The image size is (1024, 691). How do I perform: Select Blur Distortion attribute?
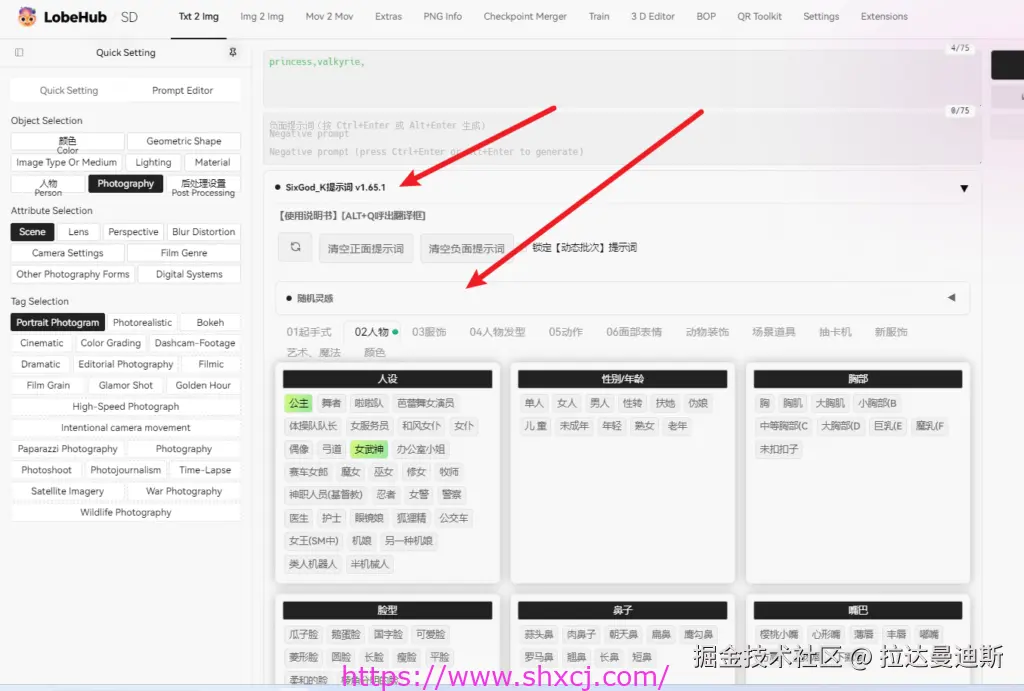coord(204,232)
